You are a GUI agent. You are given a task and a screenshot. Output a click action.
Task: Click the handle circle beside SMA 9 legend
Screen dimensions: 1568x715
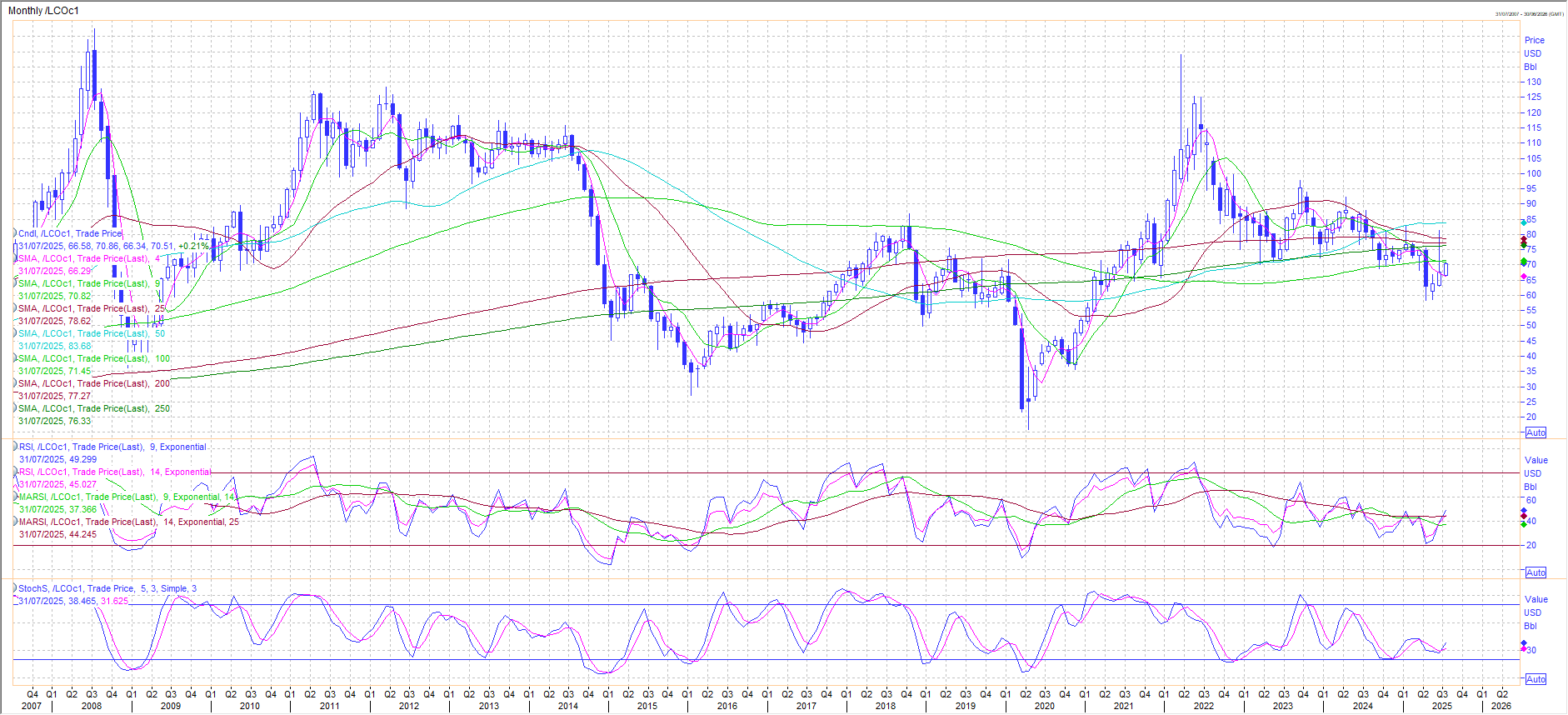click(14, 282)
